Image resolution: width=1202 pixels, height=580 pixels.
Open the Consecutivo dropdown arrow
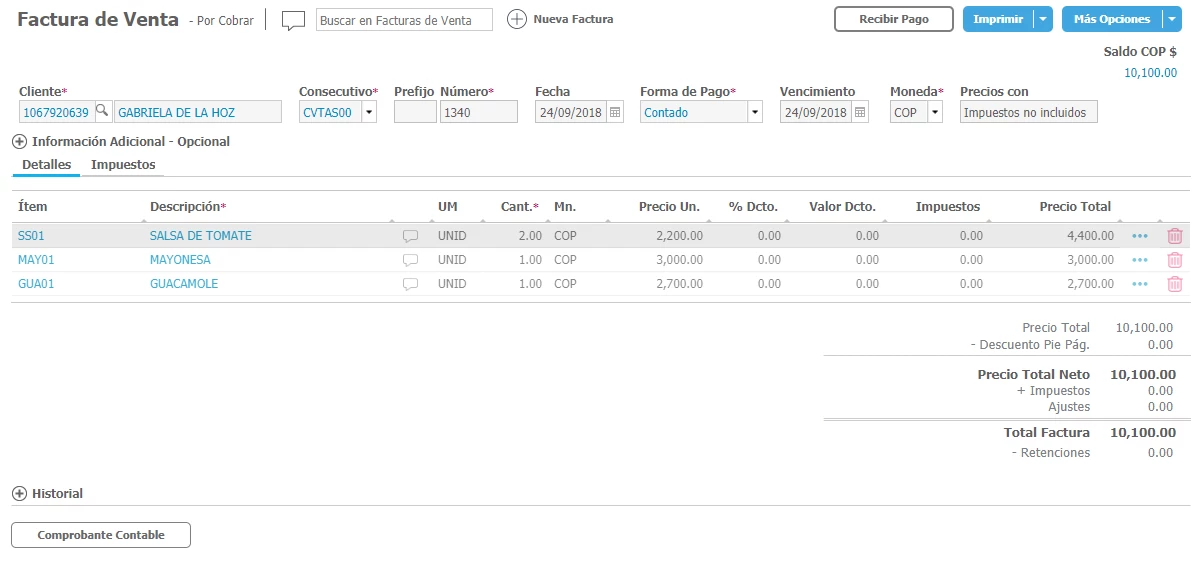(x=369, y=113)
